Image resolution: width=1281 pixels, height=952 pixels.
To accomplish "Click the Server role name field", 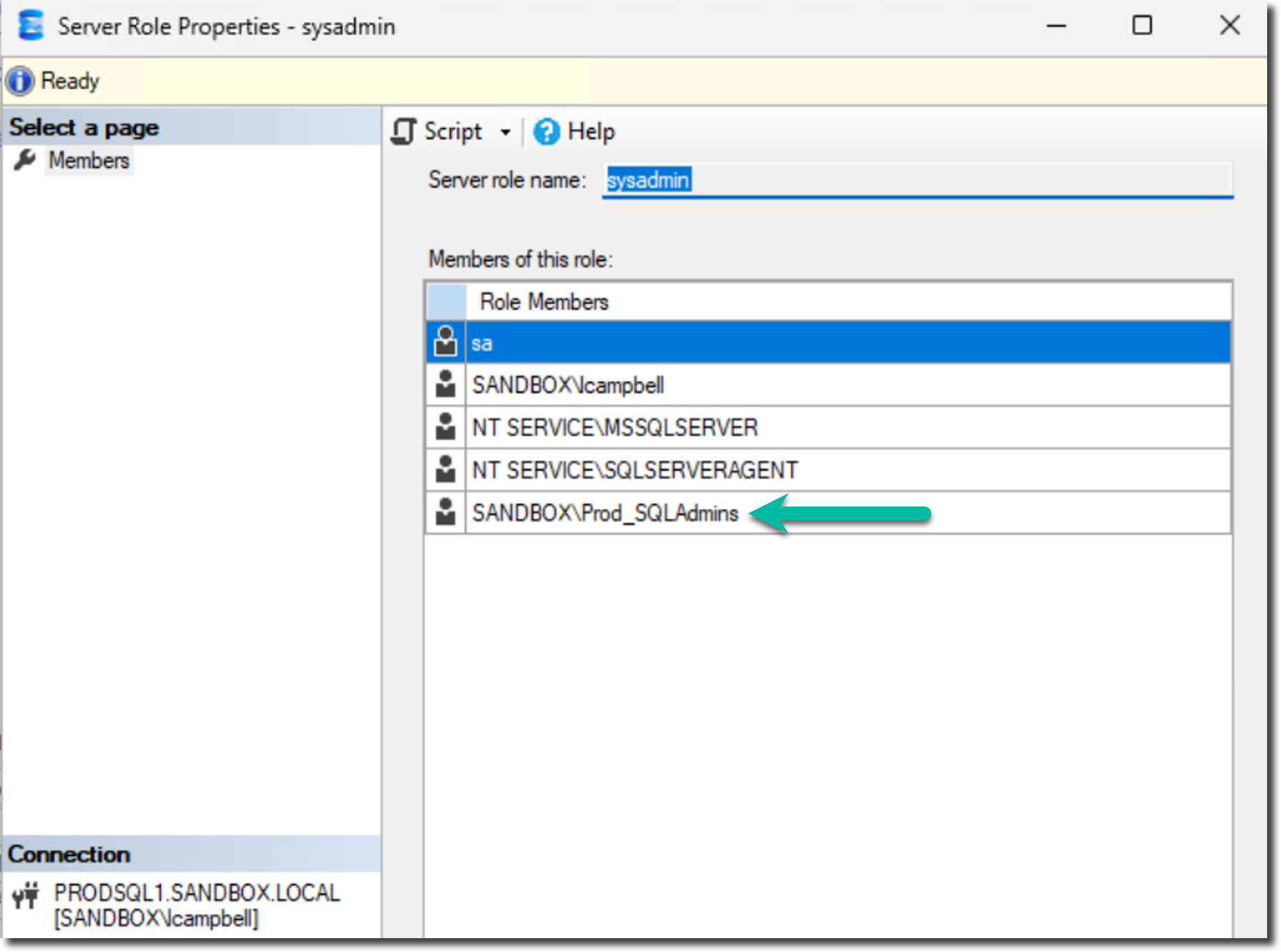I will (917, 180).
